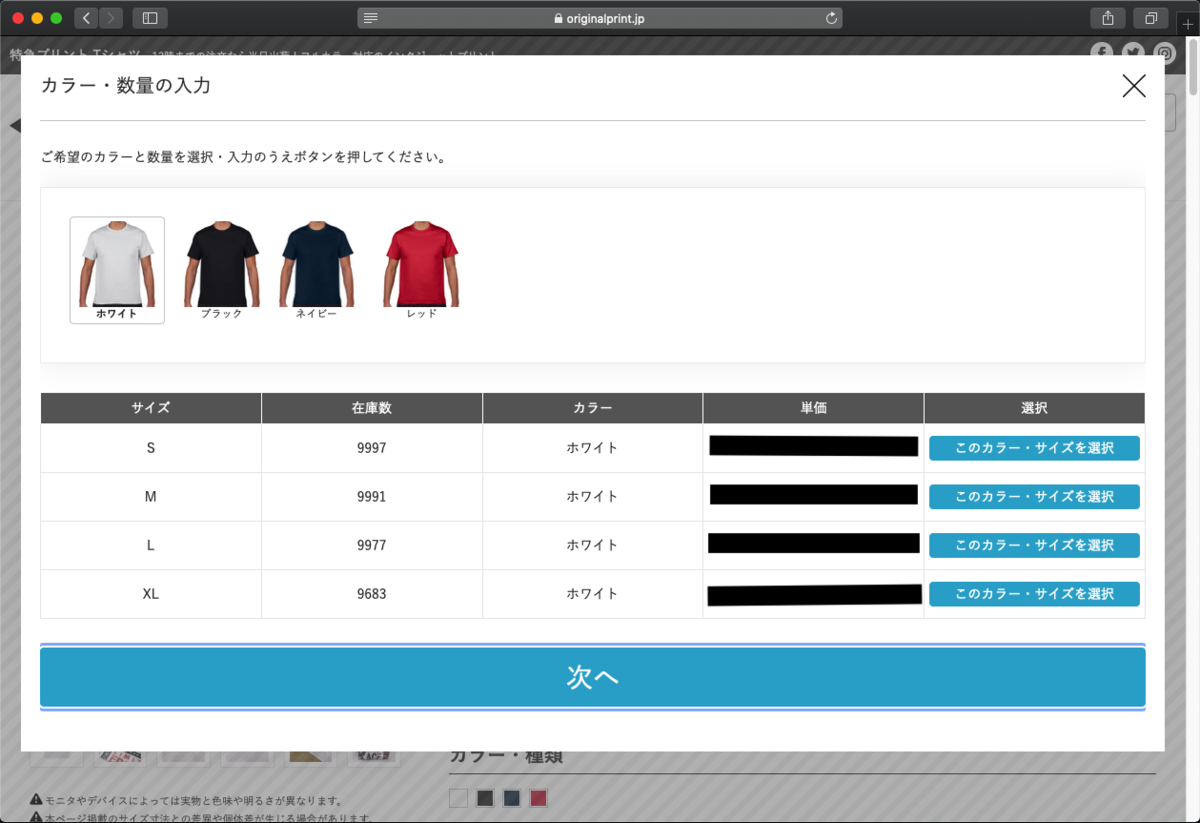Show all tabs overview button
This screenshot has height=823, width=1200.
point(1151,18)
